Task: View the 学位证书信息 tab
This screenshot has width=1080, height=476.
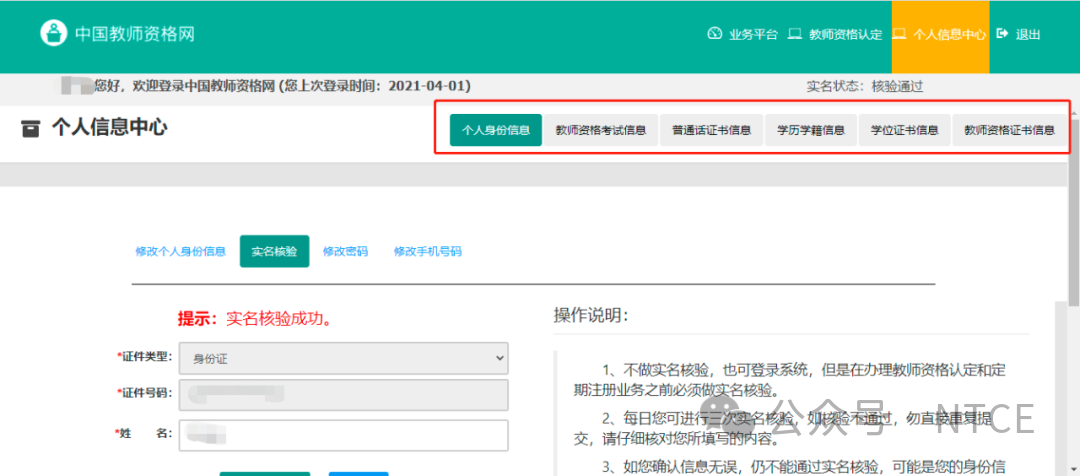Action: click(x=904, y=130)
